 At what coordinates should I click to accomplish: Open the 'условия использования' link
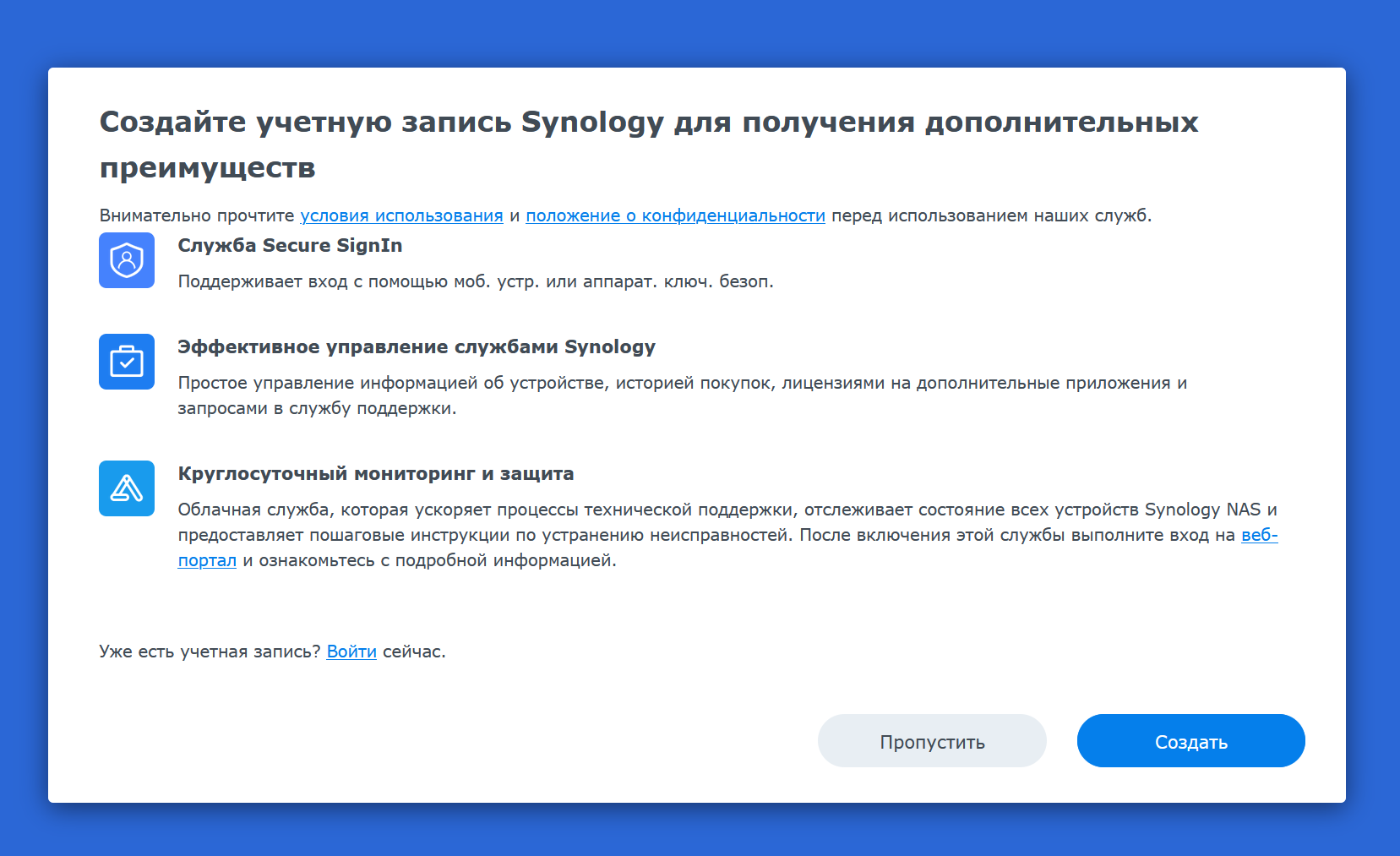click(x=401, y=215)
